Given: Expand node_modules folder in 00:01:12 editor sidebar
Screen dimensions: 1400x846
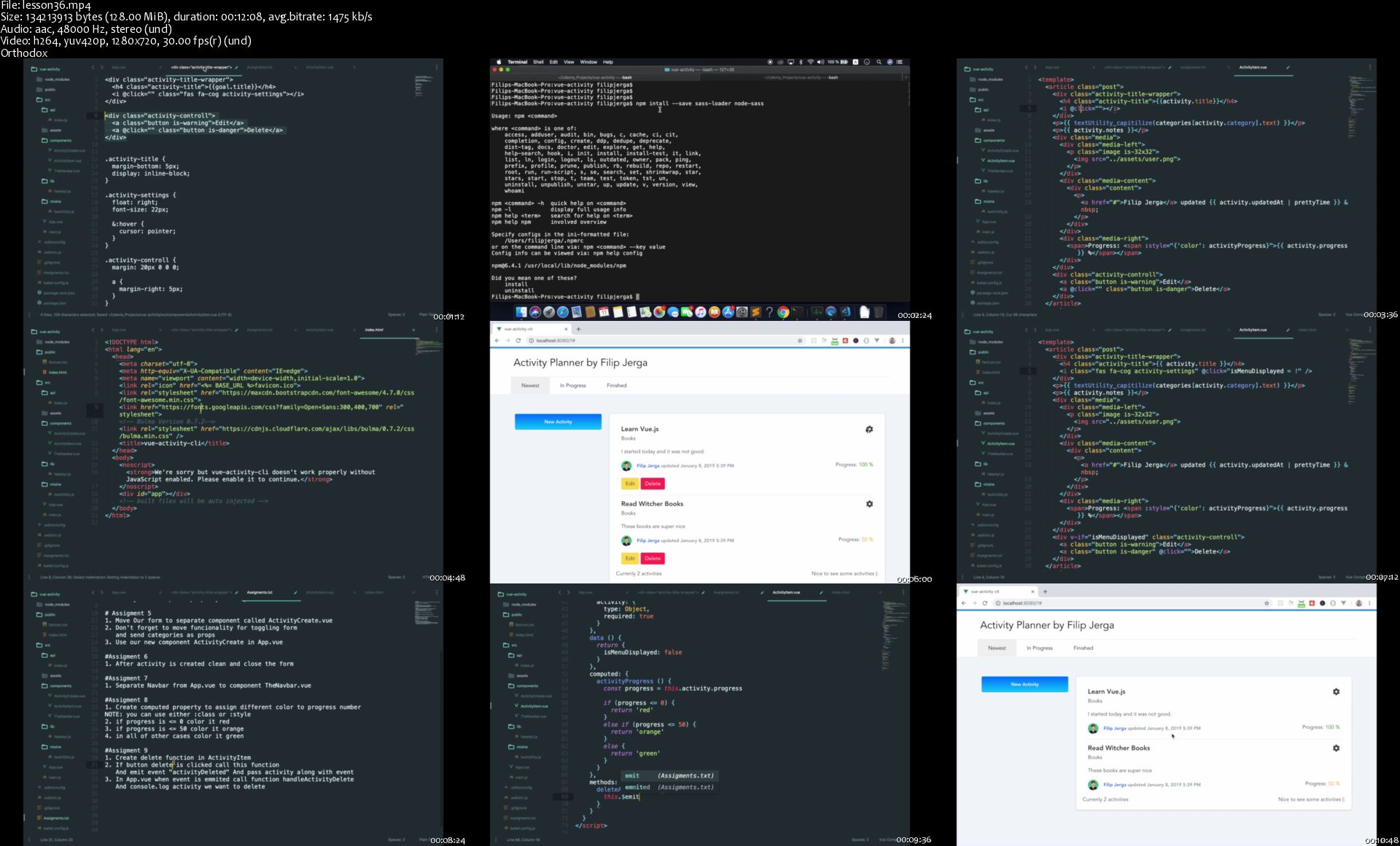Looking at the screenshot, I should point(52,79).
